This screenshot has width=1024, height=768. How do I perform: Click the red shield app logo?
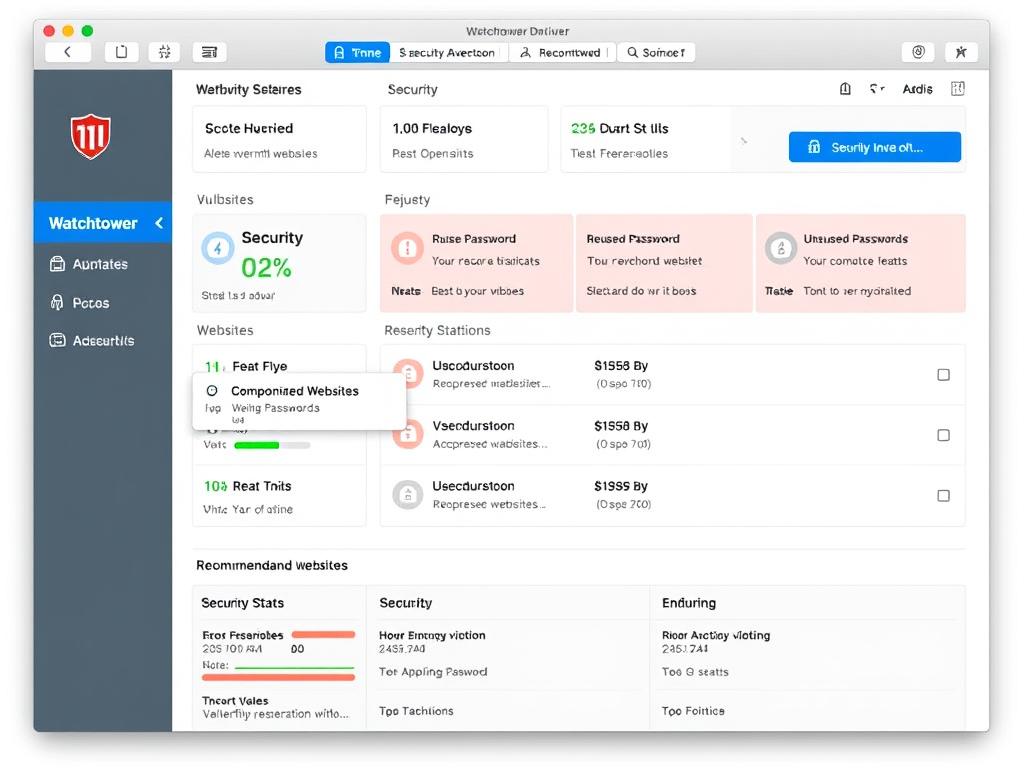91,136
